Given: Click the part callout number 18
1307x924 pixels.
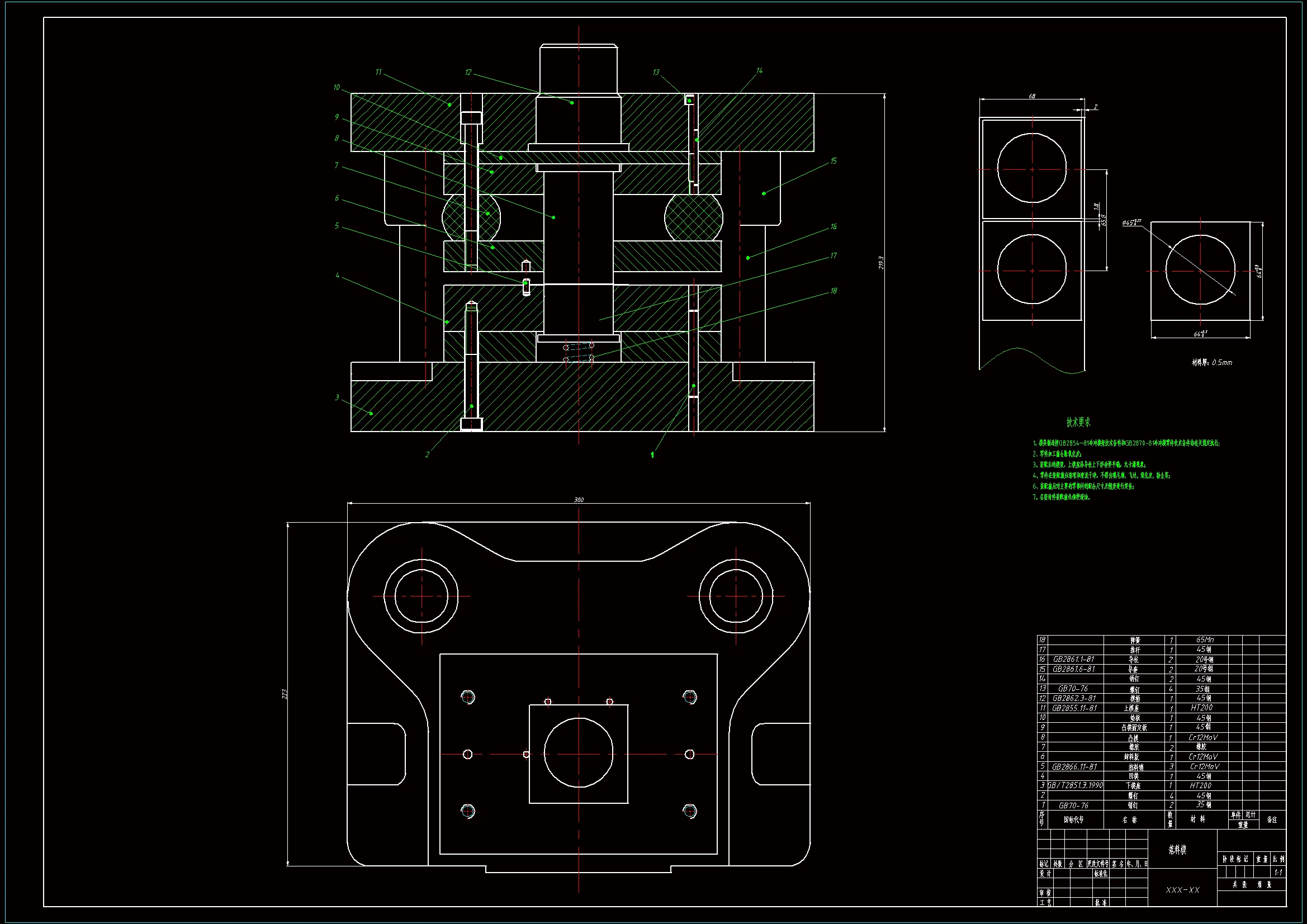Looking at the screenshot, I should pos(833,291).
